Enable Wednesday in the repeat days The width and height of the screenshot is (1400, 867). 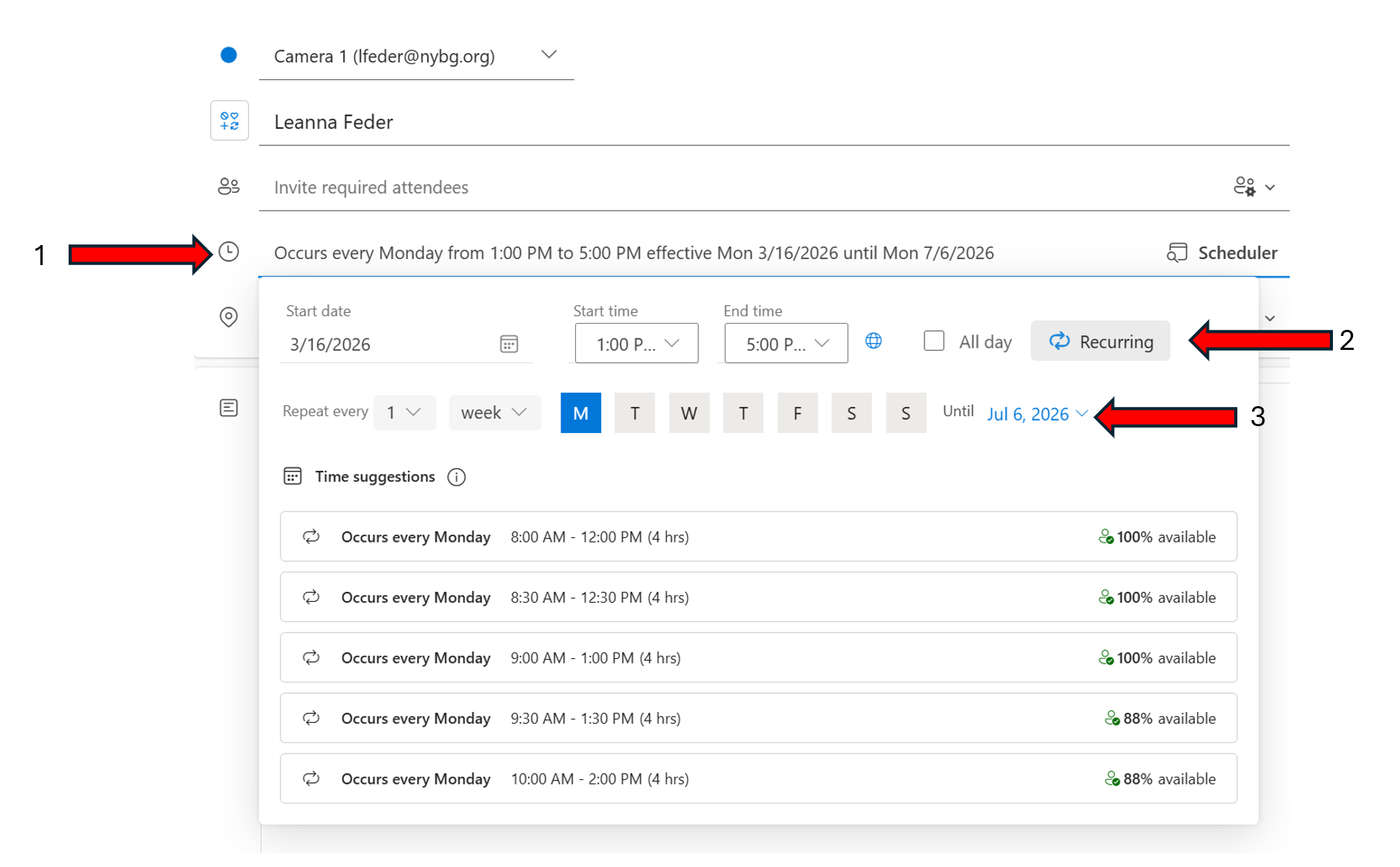tap(688, 413)
